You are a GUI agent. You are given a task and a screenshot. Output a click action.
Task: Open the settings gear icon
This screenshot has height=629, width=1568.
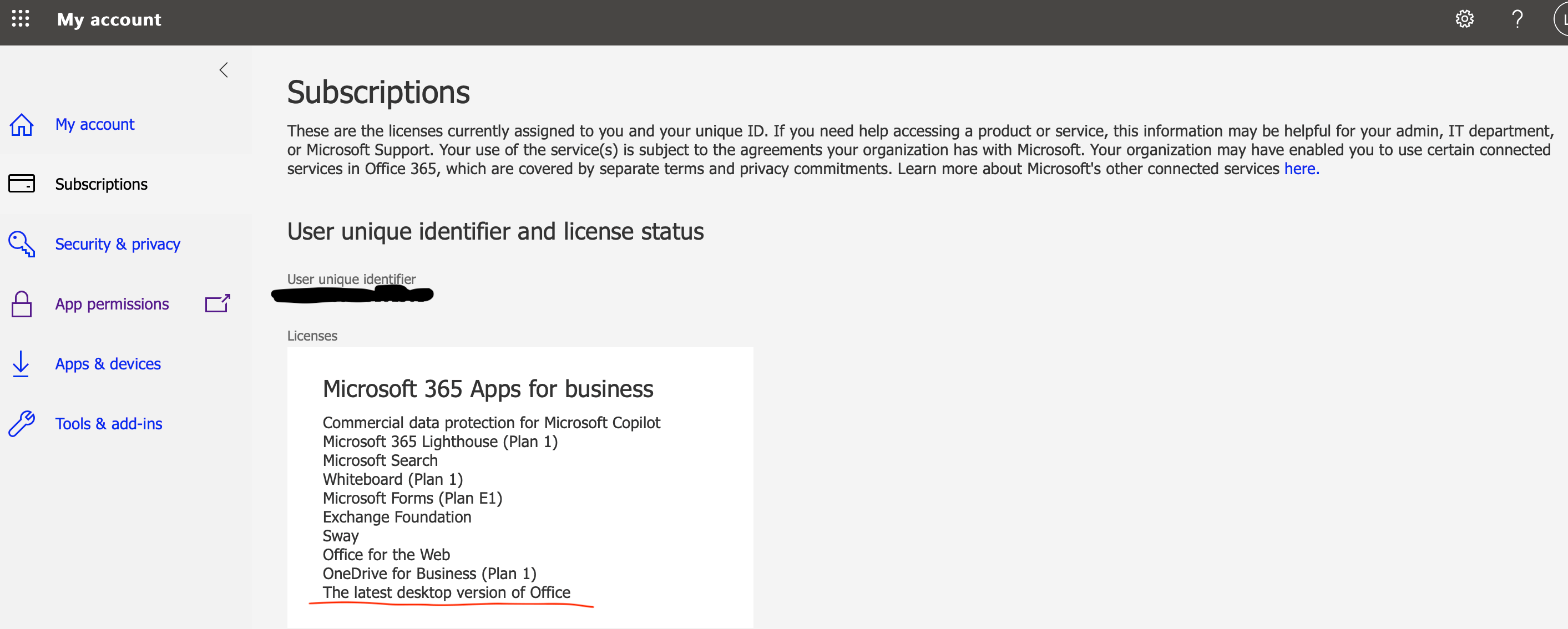[1464, 19]
